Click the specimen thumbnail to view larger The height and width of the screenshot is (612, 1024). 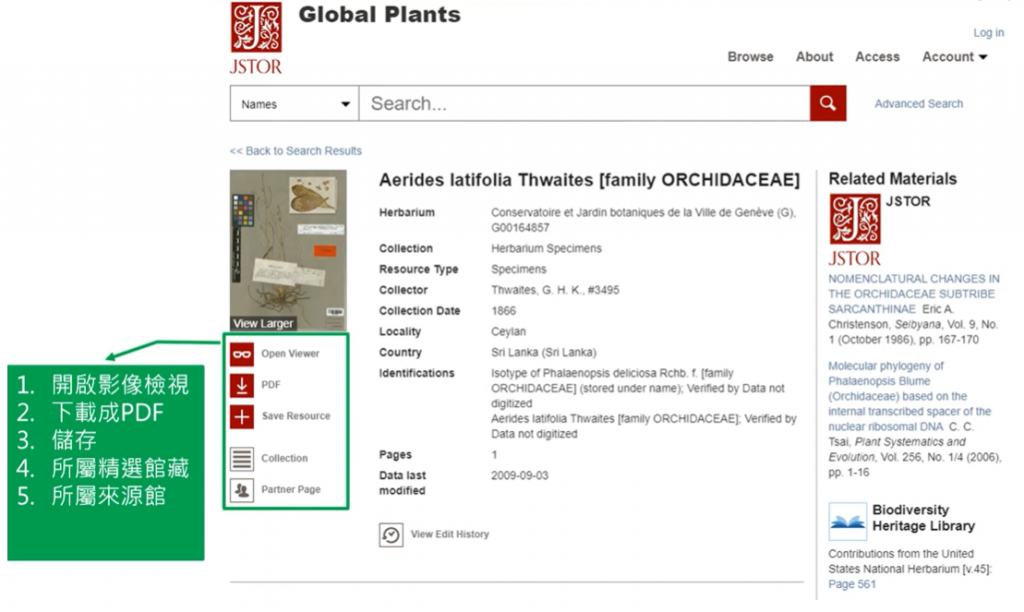tap(288, 250)
